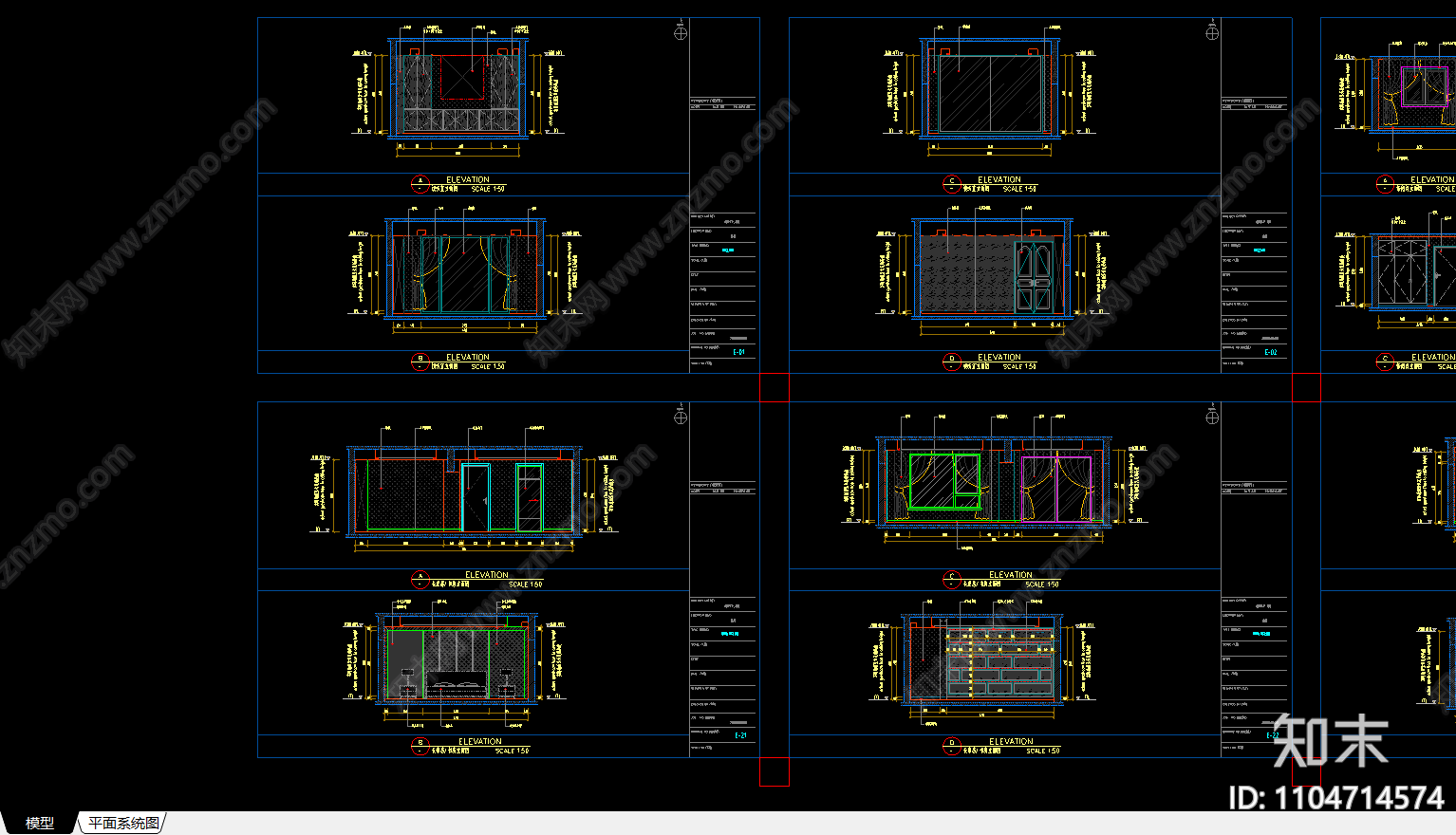1456x835 pixels.
Task: Select the red-framed panel elevation A in E-01
Action: [x=458, y=88]
